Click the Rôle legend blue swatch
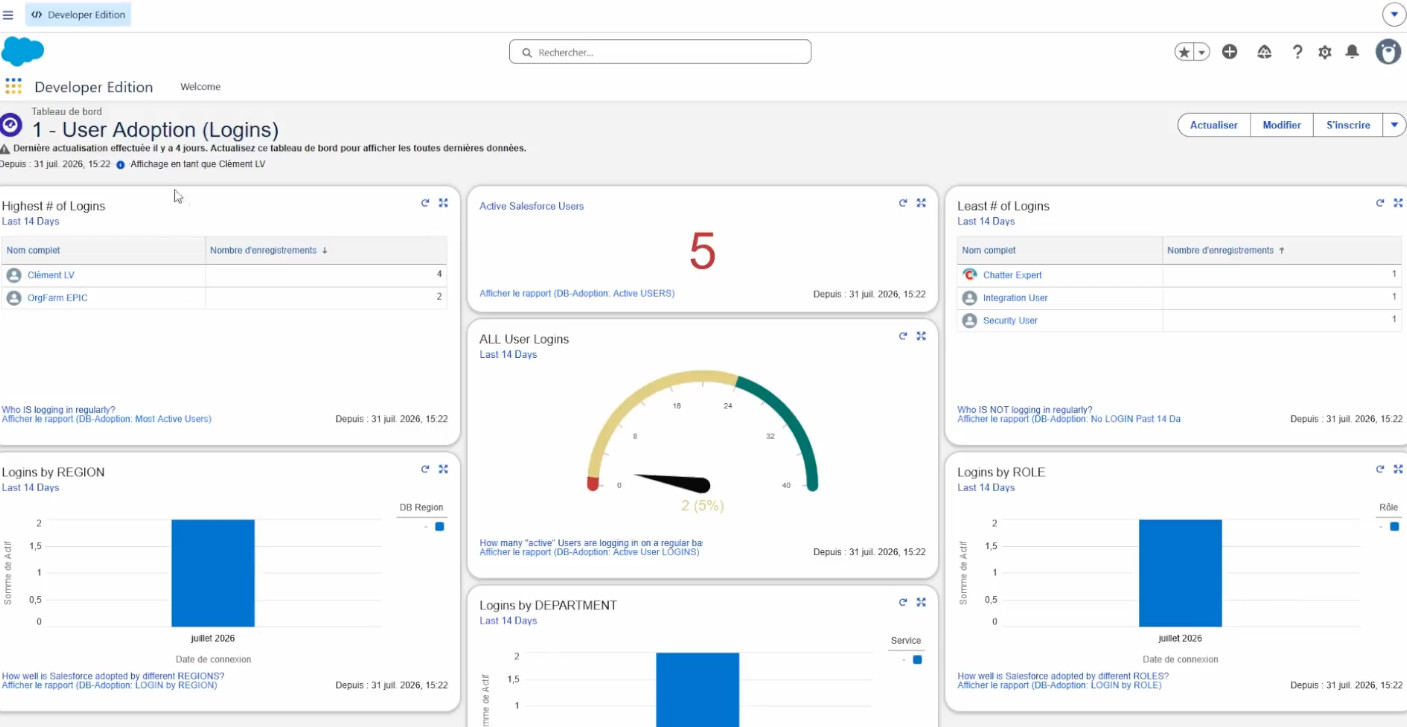Viewport: 1407px width, 727px height. click(1395, 526)
